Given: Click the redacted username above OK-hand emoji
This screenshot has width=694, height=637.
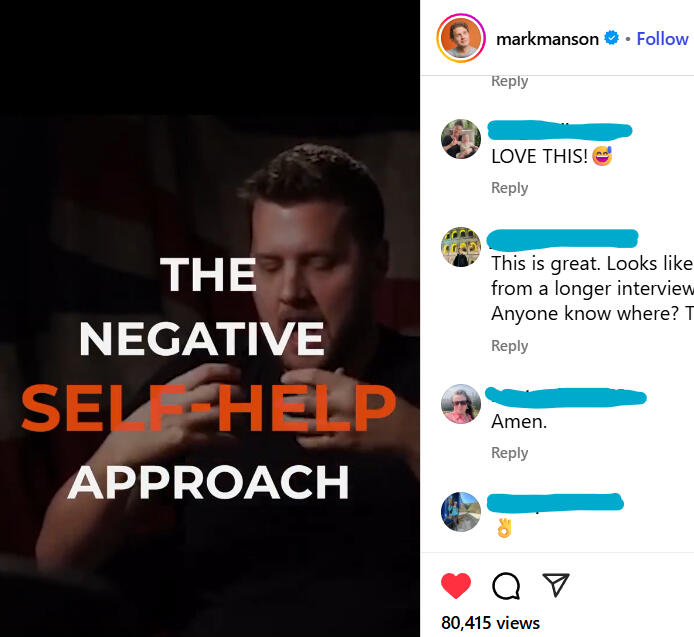Looking at the screenshot, I should point(555,503).
